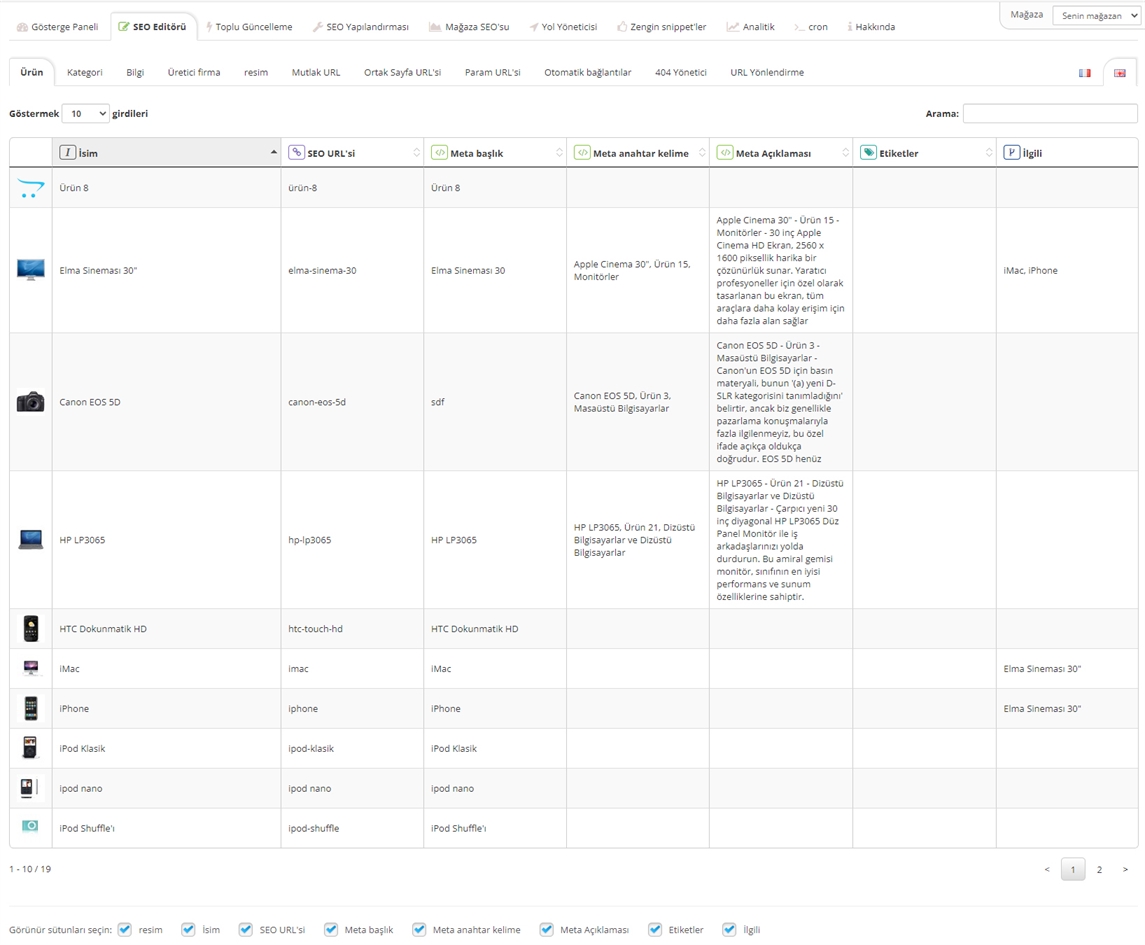The image size is (1145, 945).
Task: Open Param URL'si sub-tab
Action: (492, 72)
